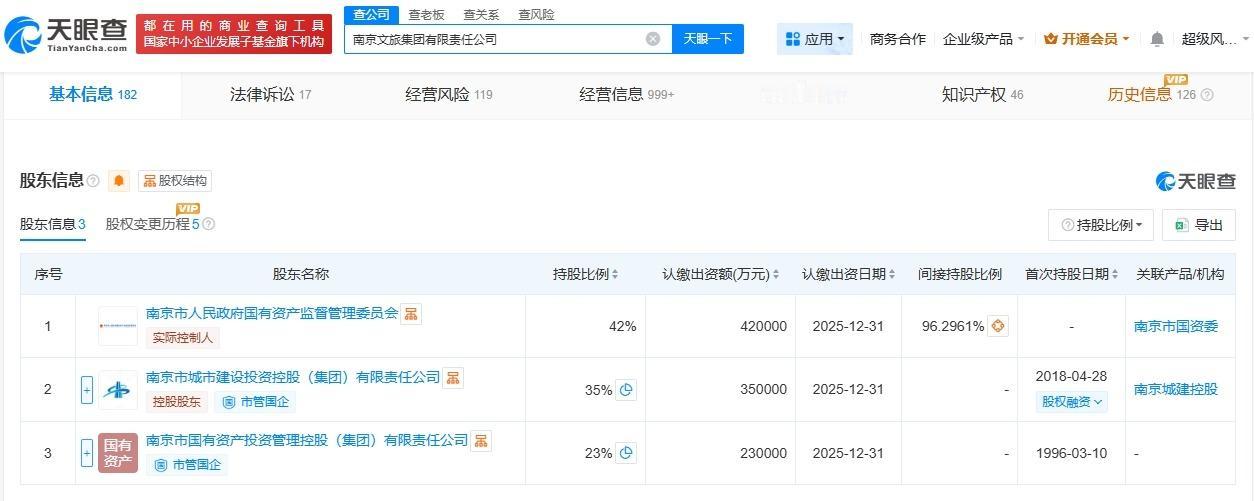
Task: Open related institution 南京市国资委
Action: (1176, 326)
